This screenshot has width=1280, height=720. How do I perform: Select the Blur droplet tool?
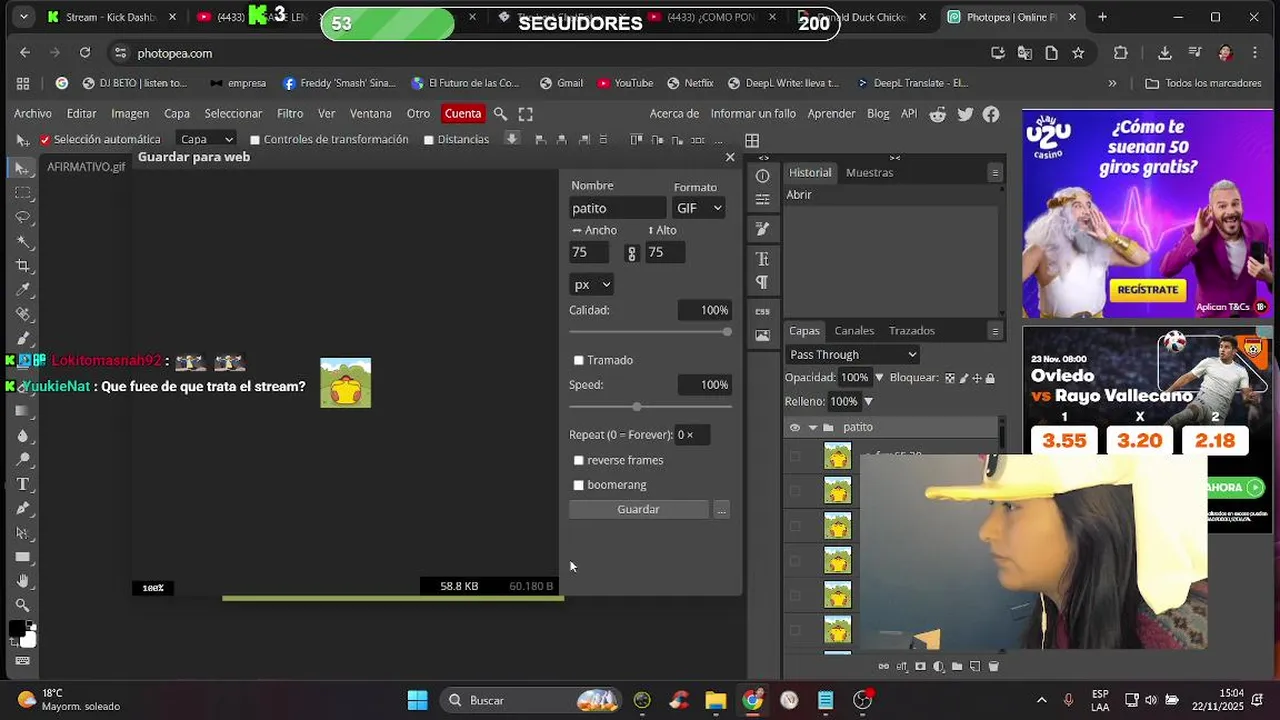coord(23,435)
